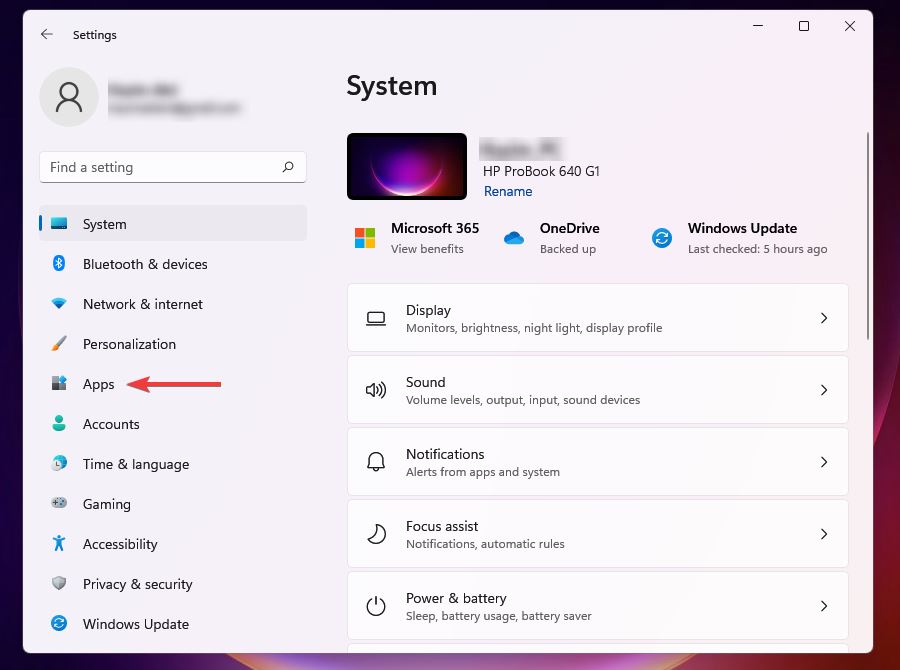Open Windows Update from the sidebar
The width and height of the screenshot is (900, 670).
click(x=134, y=624)
